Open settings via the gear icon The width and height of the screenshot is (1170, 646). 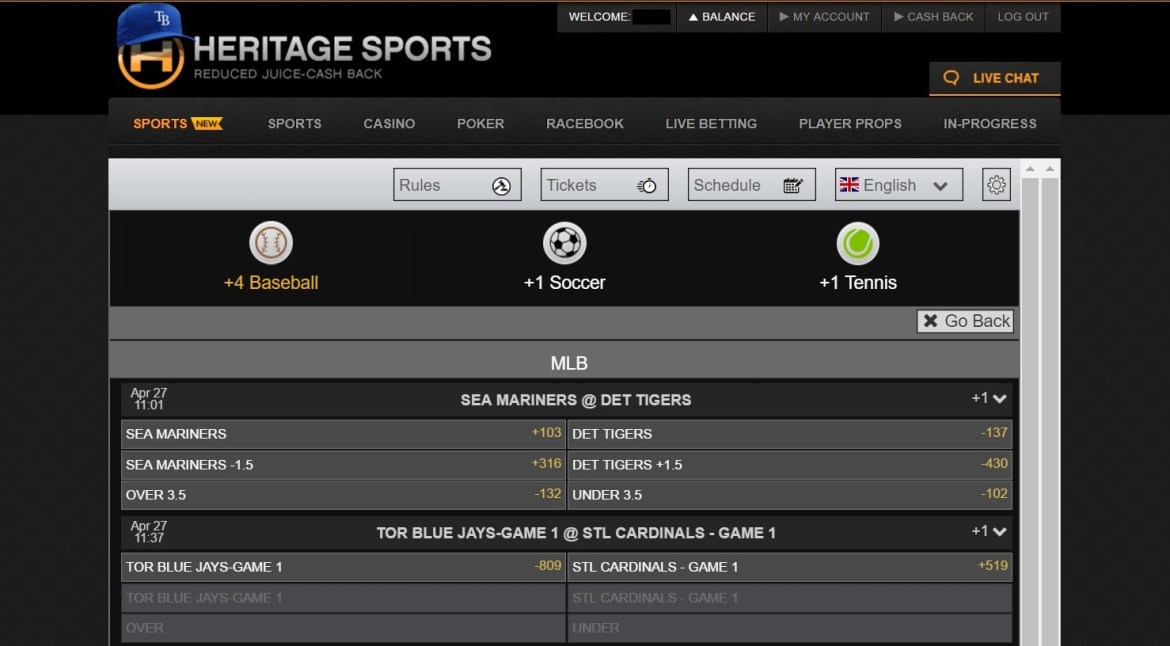pyautogui.click(x=996, y=185)
